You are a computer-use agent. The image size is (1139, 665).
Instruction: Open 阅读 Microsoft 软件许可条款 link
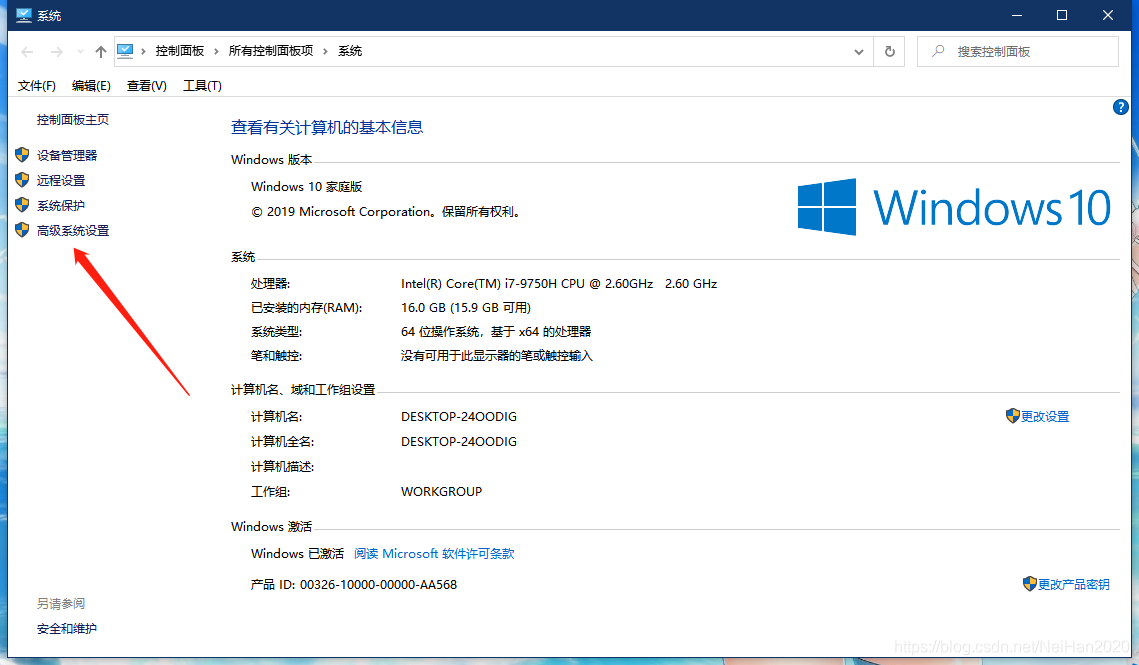[x=434, y=554]
